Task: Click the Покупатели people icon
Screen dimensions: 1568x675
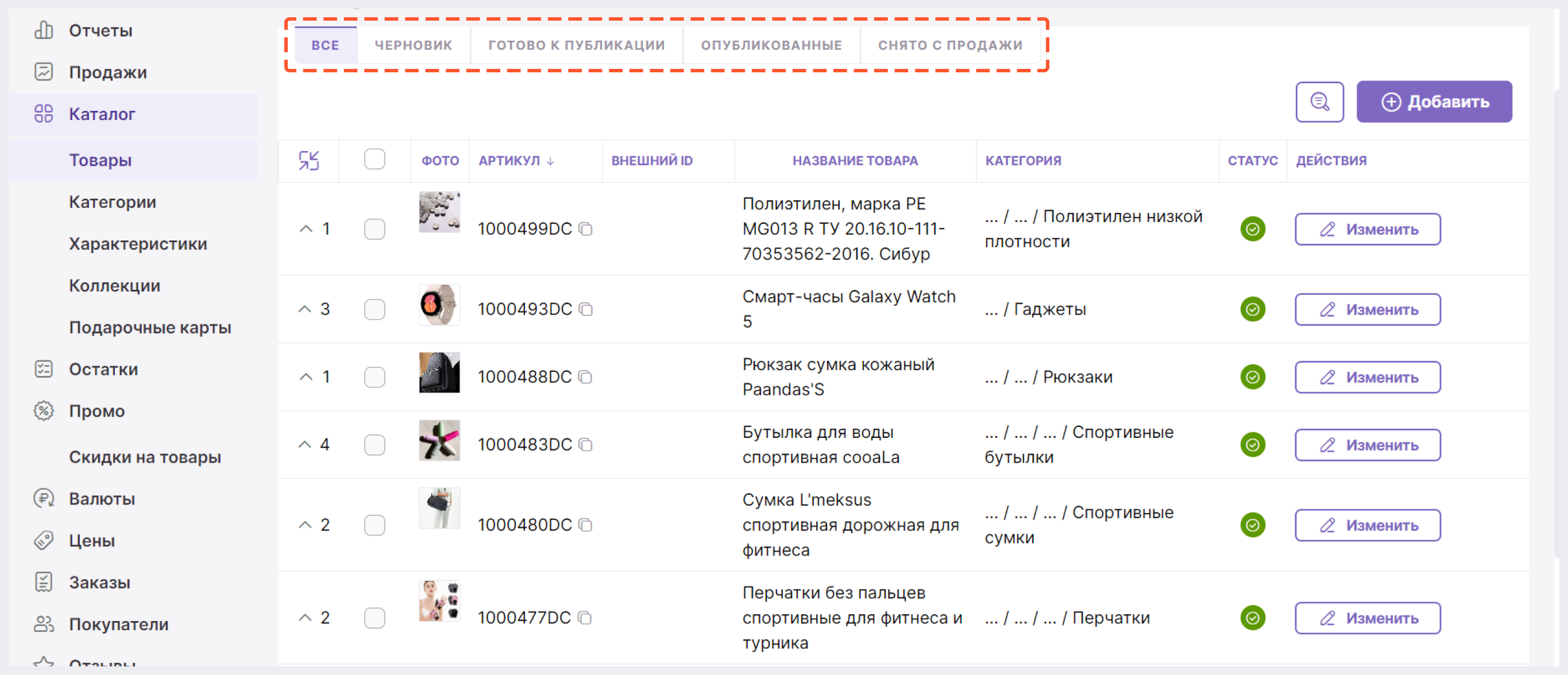Action: (x=44, y=624)
